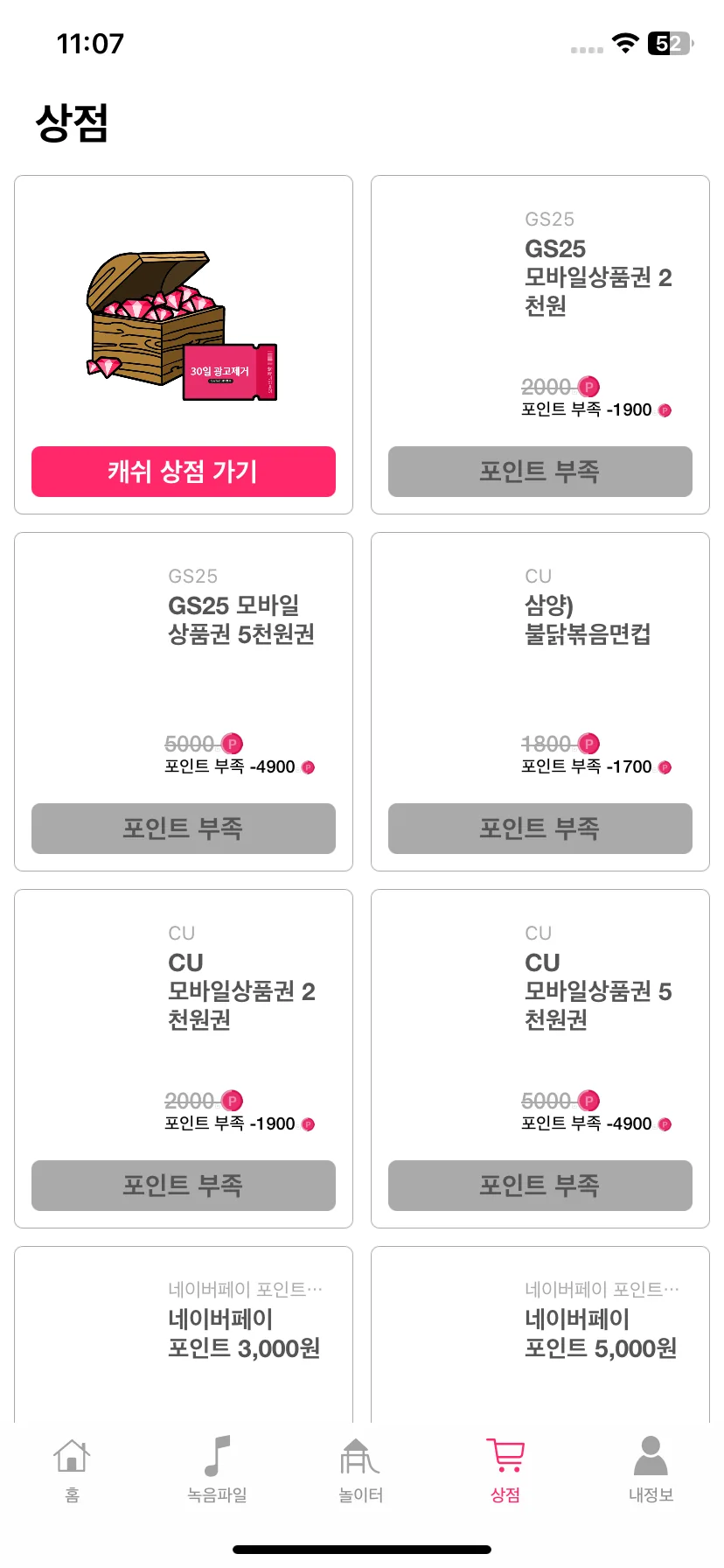Screen dimensions: 724x1568
Task: Click the point coin beside CU 2000 price
Action: tap(233, 1101)
